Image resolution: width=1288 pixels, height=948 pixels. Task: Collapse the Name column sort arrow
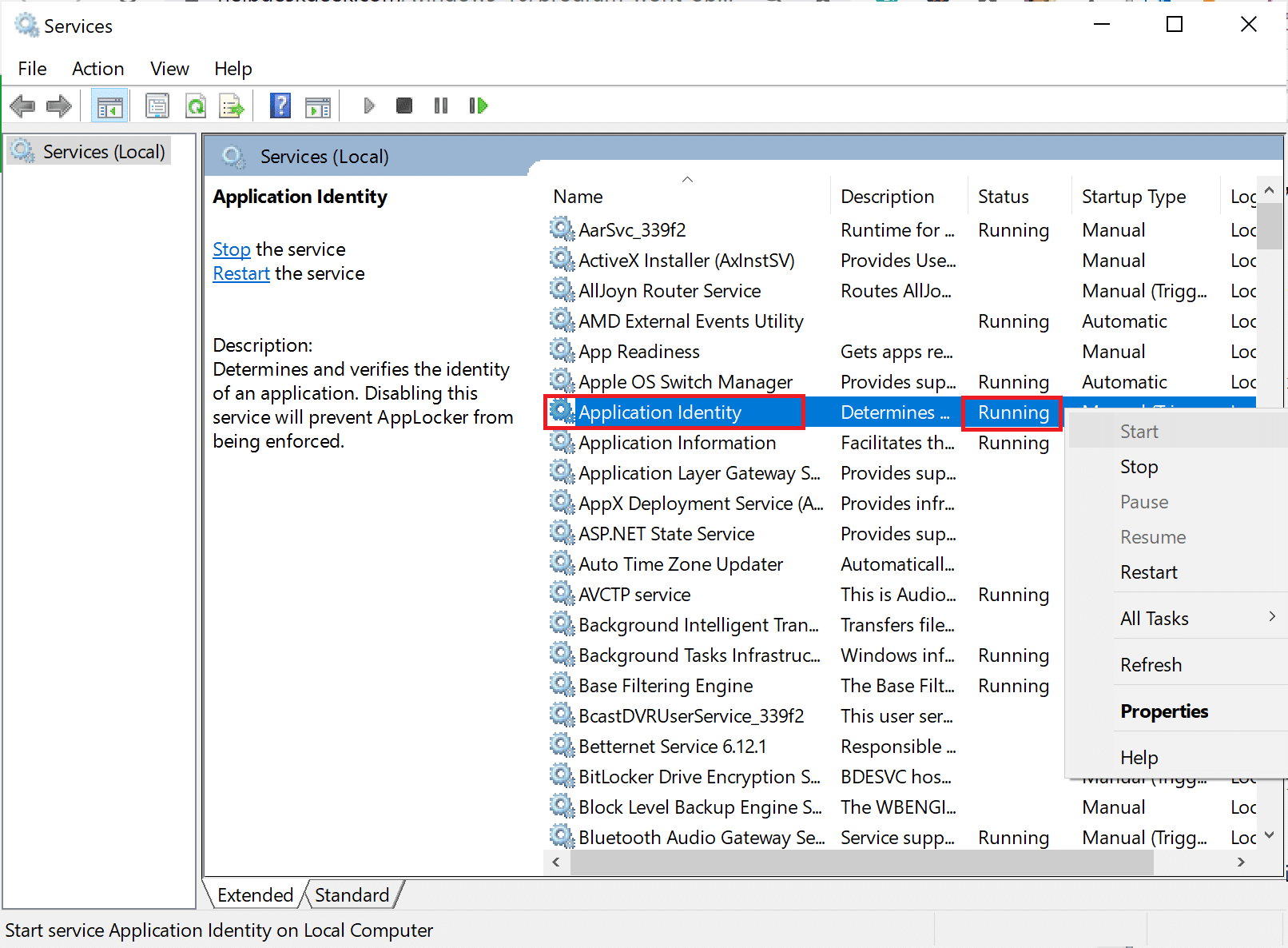coord(687,179)
